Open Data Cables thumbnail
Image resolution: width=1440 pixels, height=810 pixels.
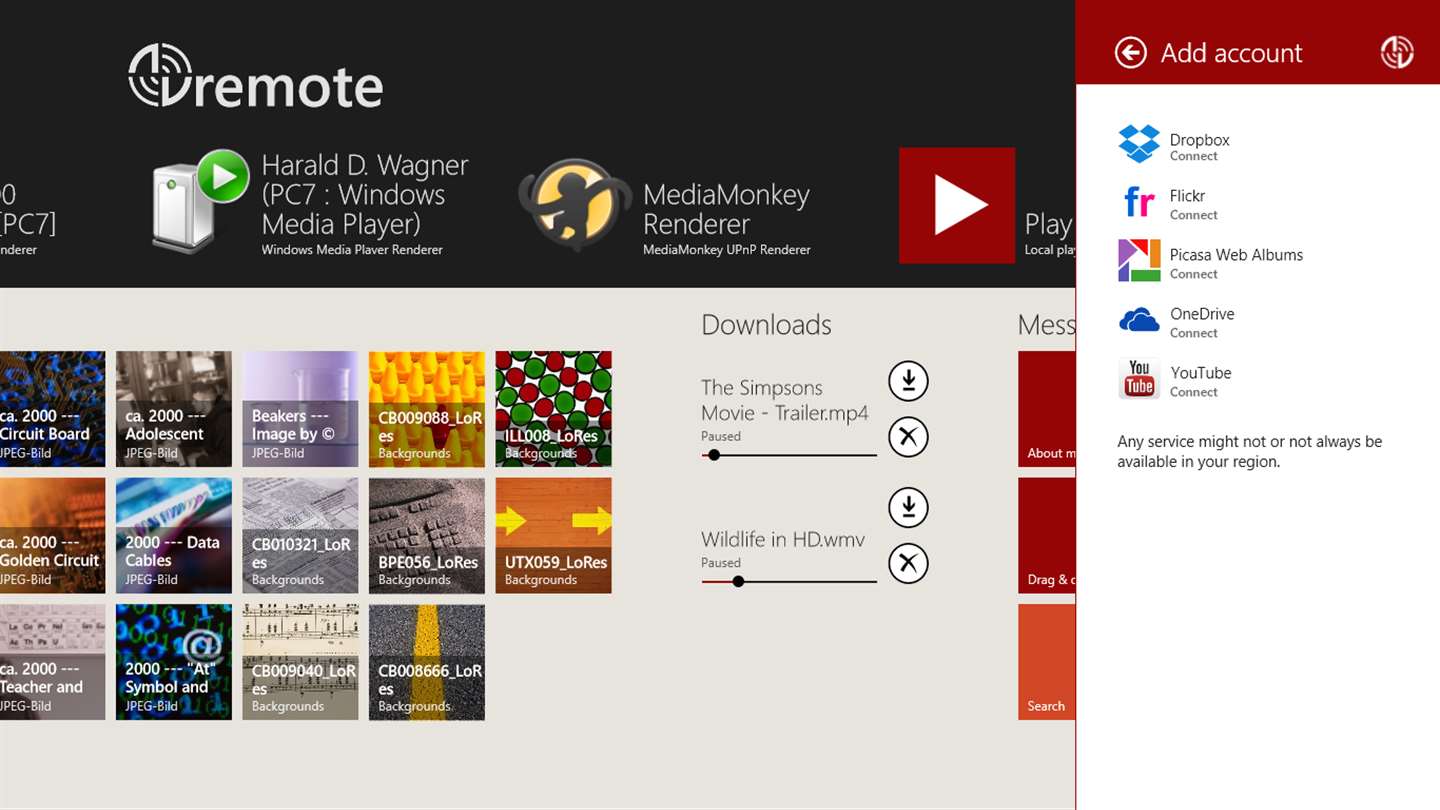pyautogui.click(x=174, y=535)
